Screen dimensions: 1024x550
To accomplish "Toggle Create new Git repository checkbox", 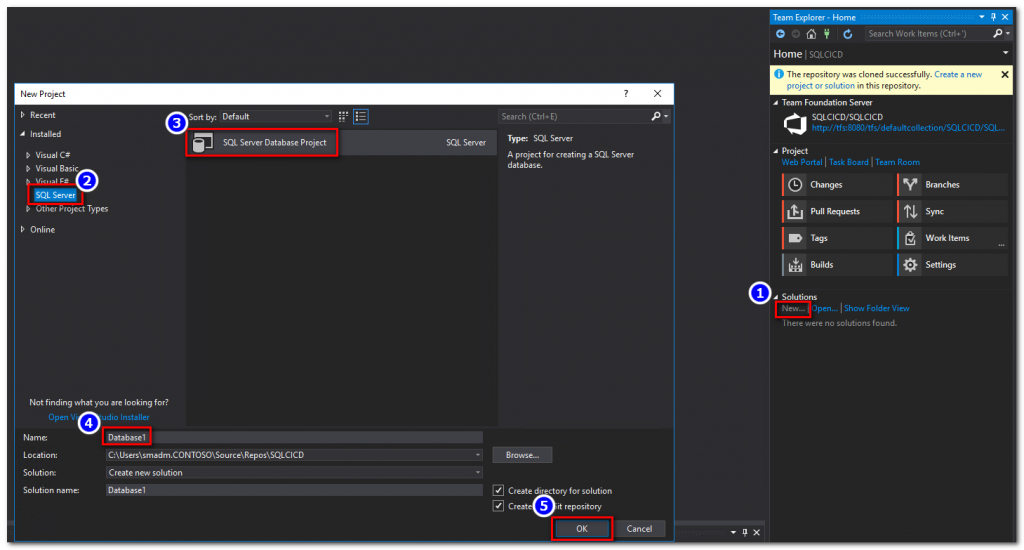I will click(x=498, y=506).
